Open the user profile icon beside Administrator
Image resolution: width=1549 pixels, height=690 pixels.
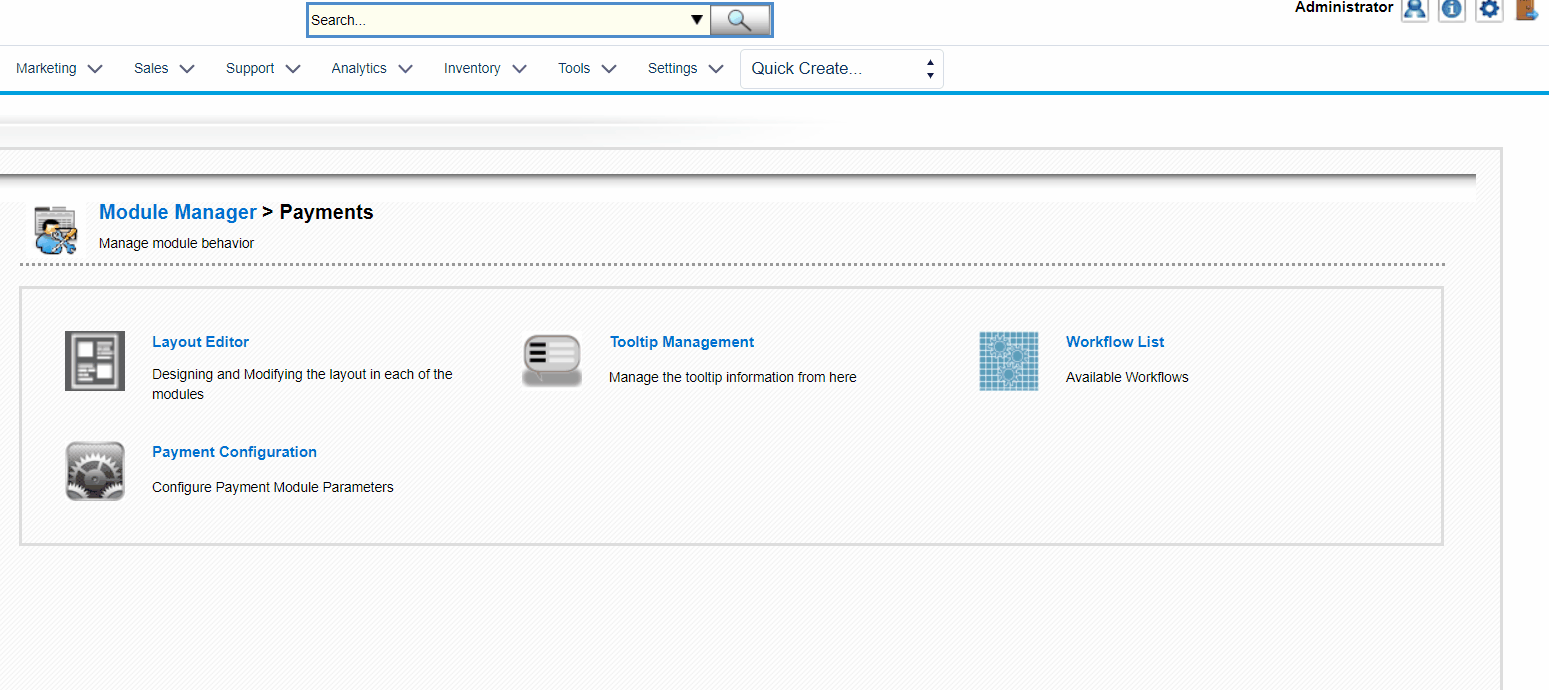pyautogui.click(x=1414, y=9)
